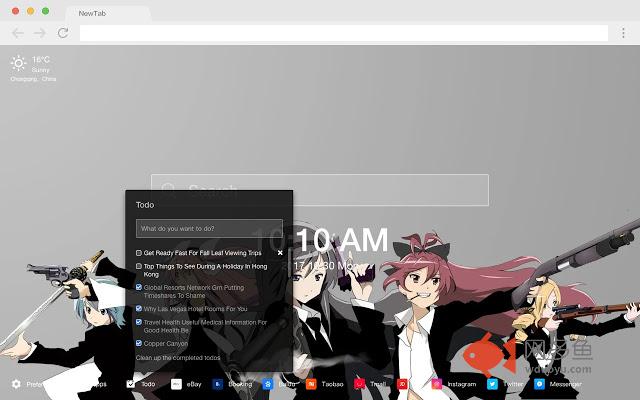
Task: Click the browser forward arrow
Action: [40, 33]
